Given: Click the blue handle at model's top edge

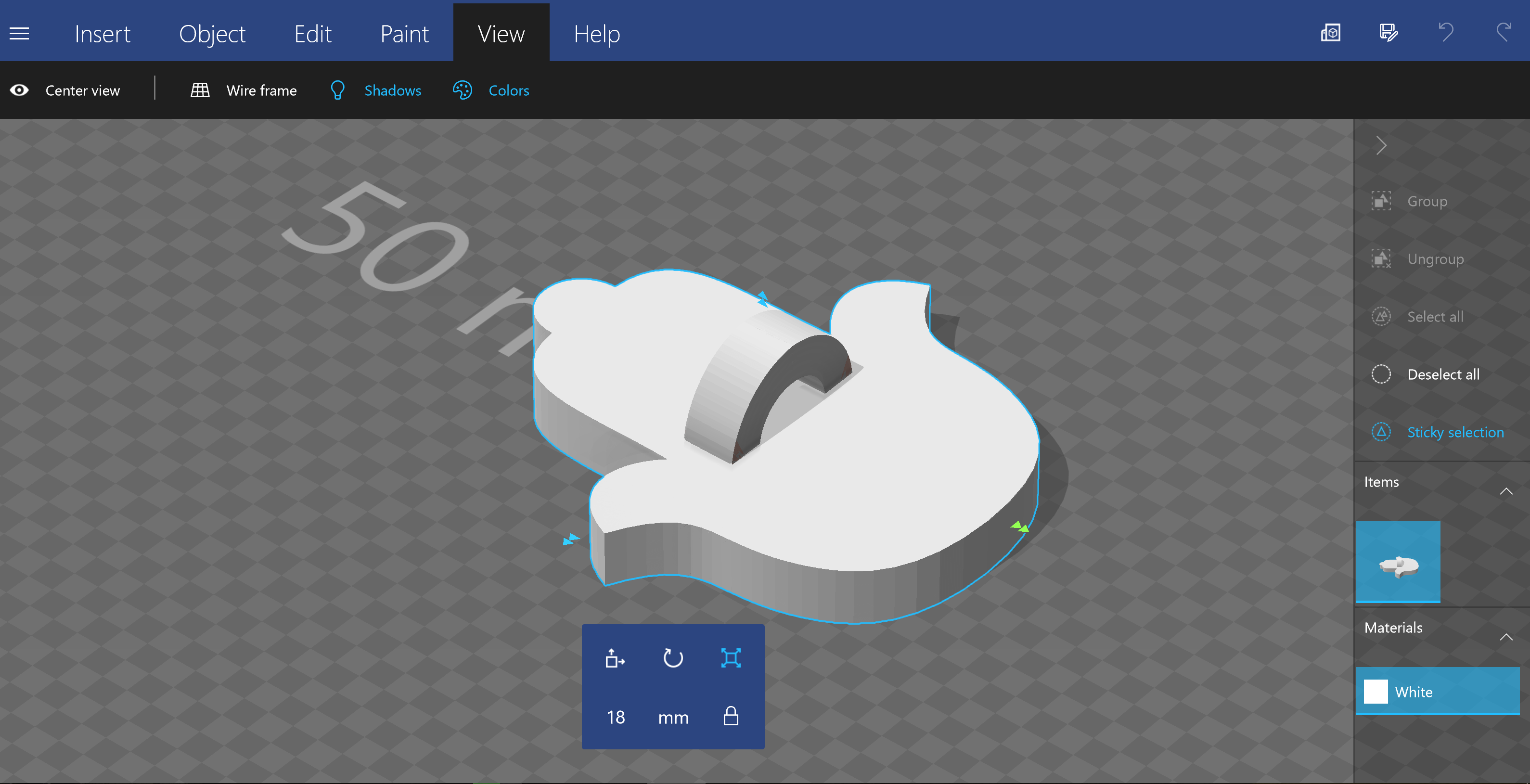Looking at the screenshot, I should (763, 298).
